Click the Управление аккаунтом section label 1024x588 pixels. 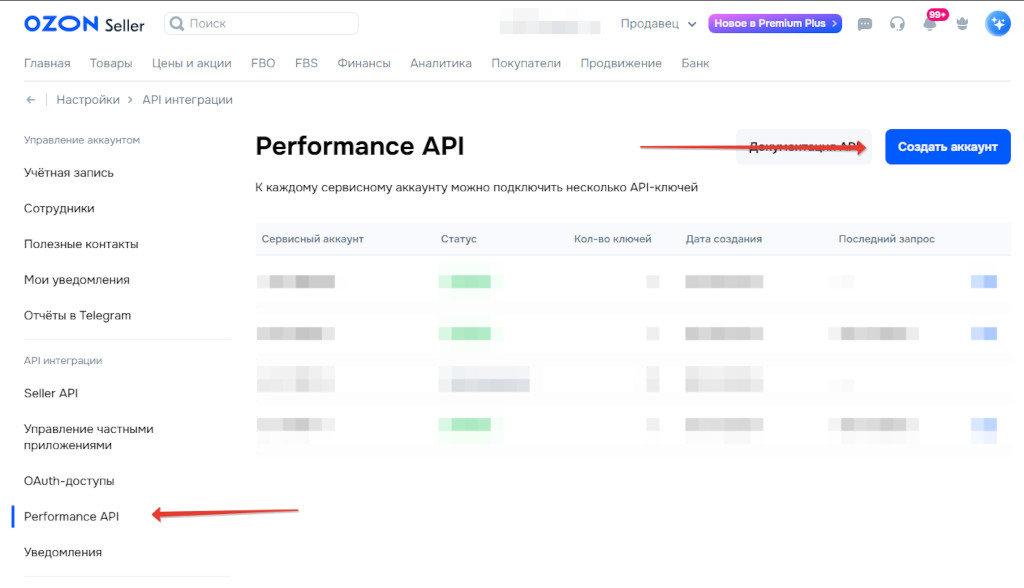point(82,140)
